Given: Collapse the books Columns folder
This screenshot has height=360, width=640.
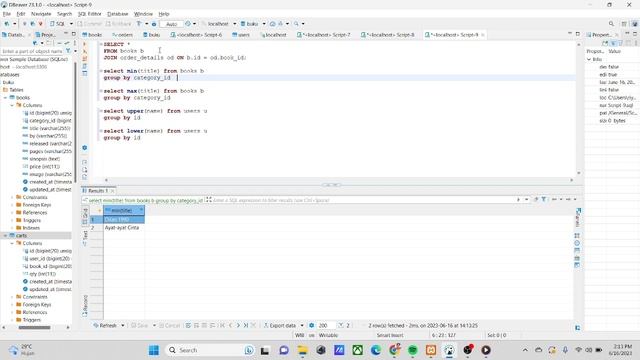Looking at the screenshot, I should pyautogui.click(x=12, y=105).
